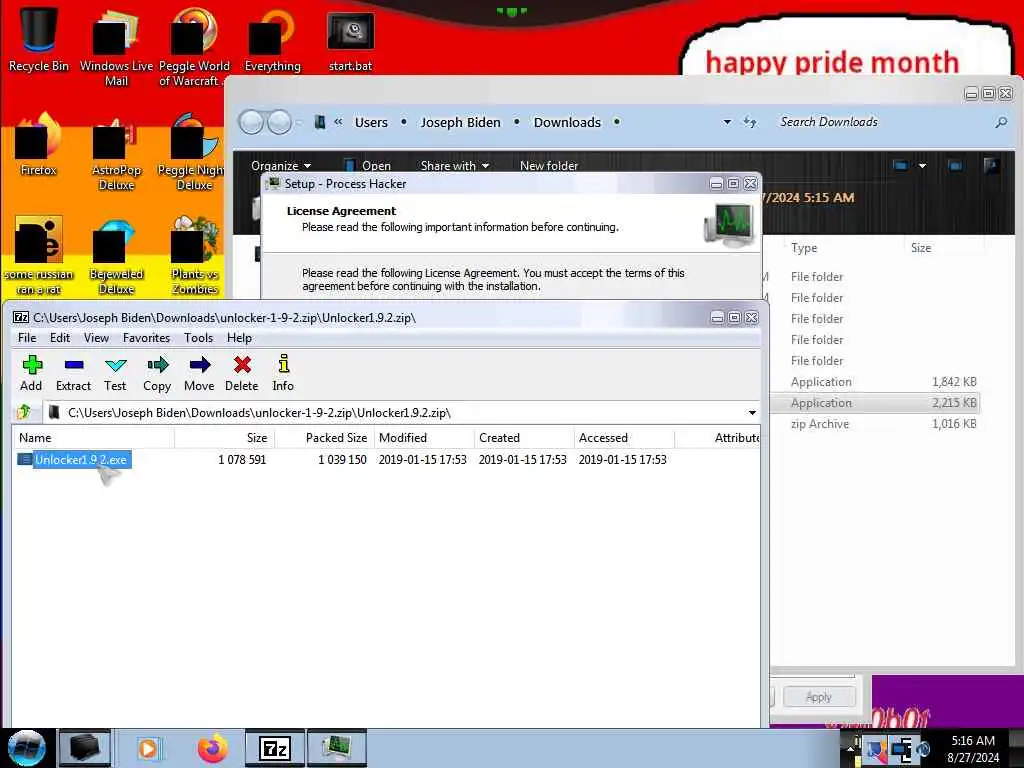Click Downloads in the Explorer breadcrumb

coord(567,122)
